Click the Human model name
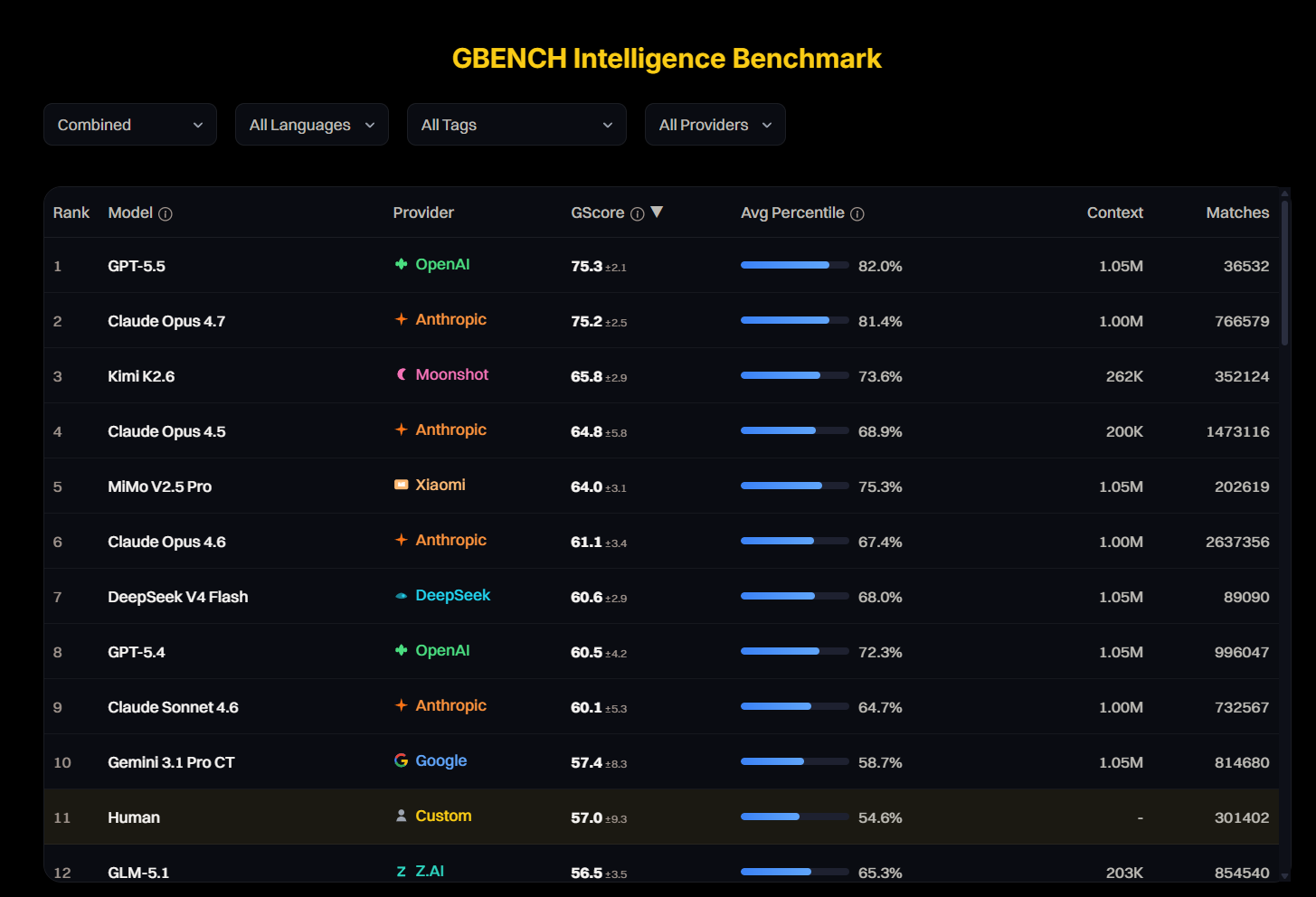This screenshot has width=1316, height=897. (x=134, y=817)
